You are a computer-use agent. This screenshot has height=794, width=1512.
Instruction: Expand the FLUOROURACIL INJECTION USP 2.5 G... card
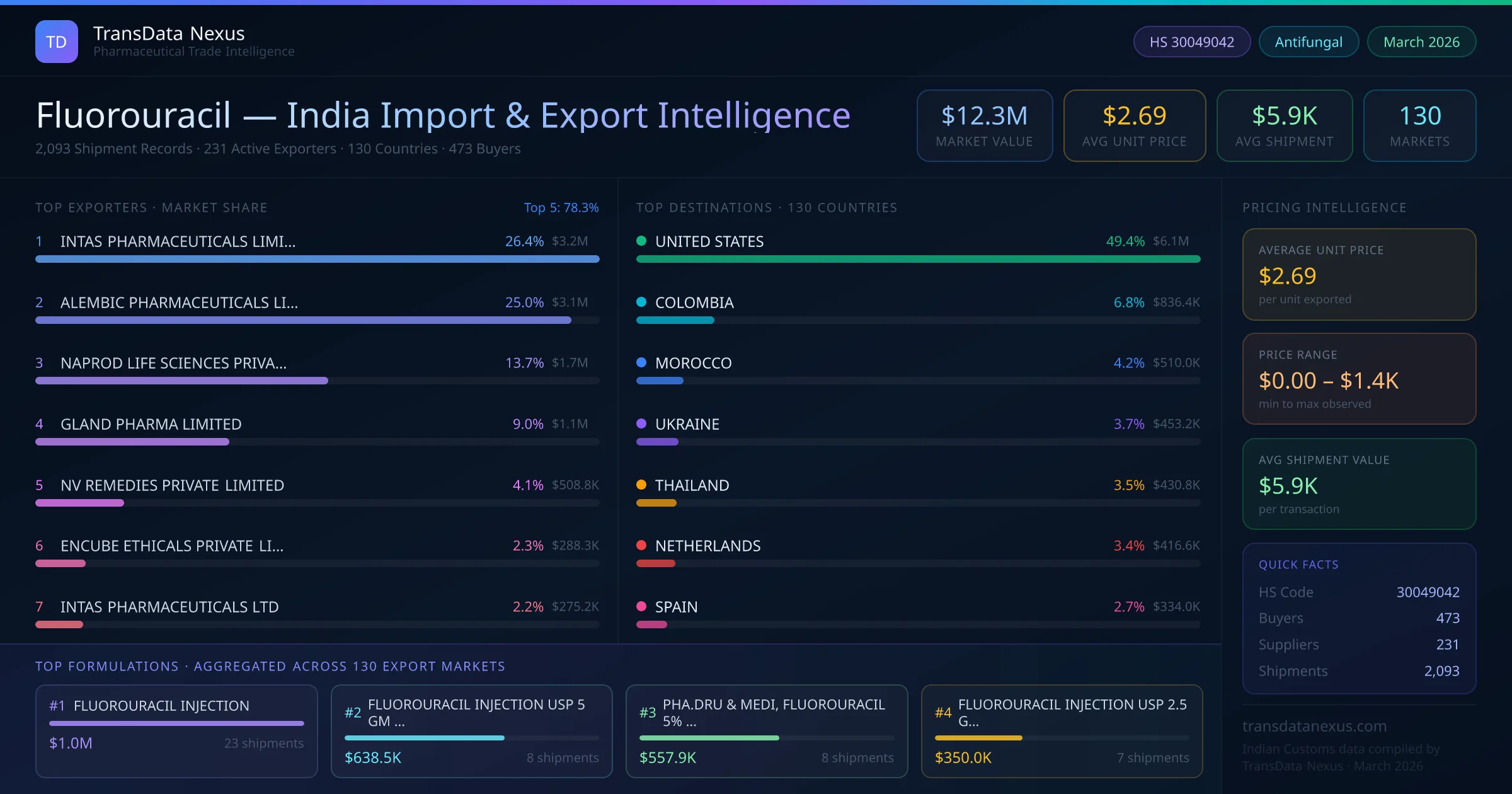coord(1062,731)
